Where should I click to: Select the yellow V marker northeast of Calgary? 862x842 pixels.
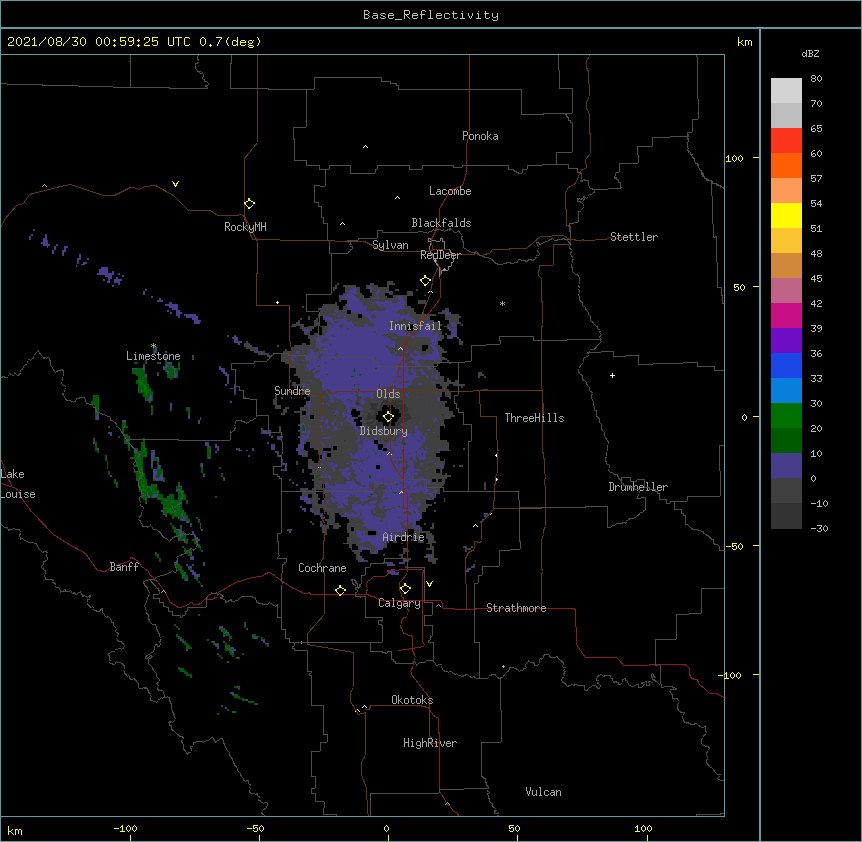pyautogui.click(x=429, y=584)
